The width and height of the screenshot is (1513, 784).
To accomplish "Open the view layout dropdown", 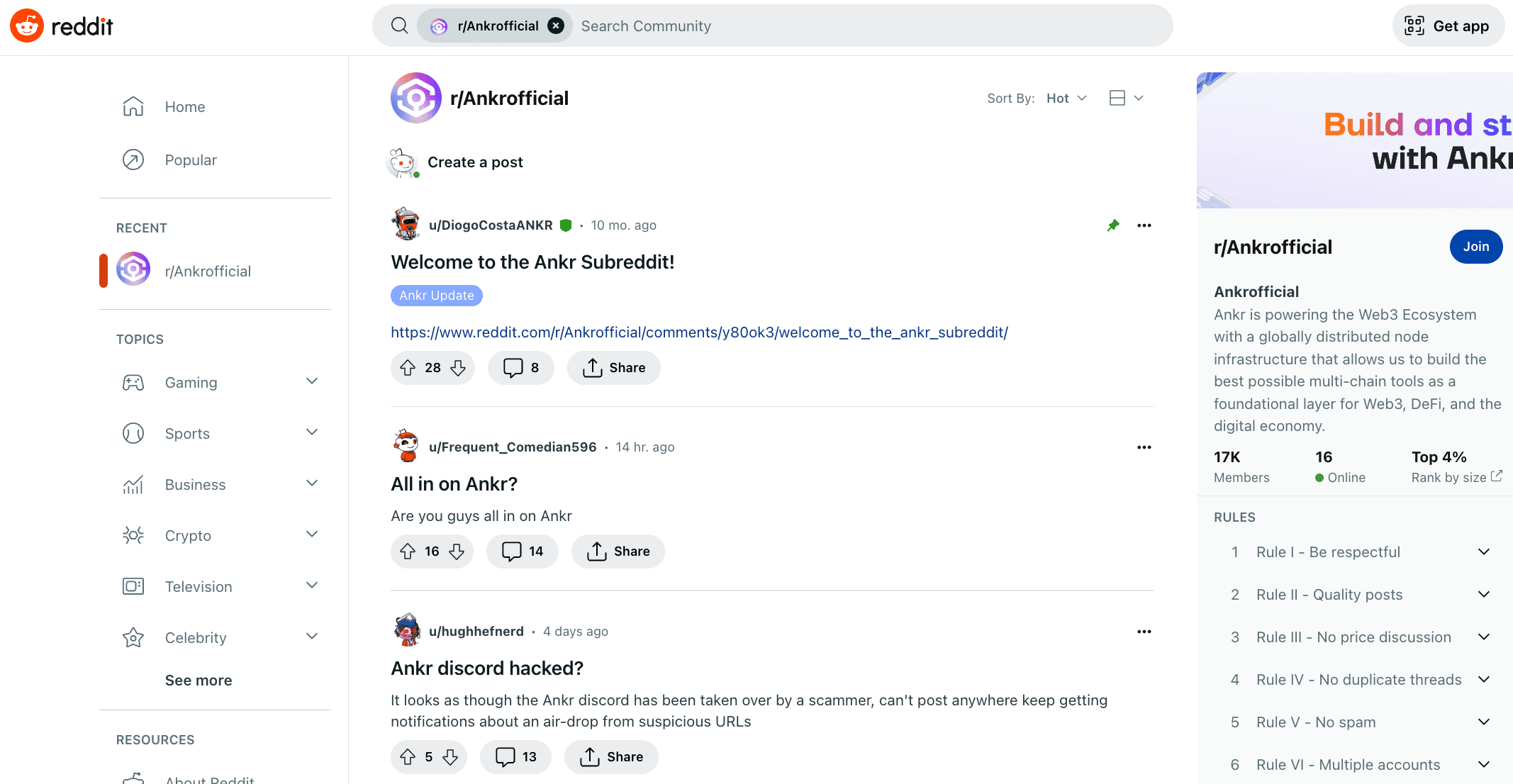I will pos(1126,99).
